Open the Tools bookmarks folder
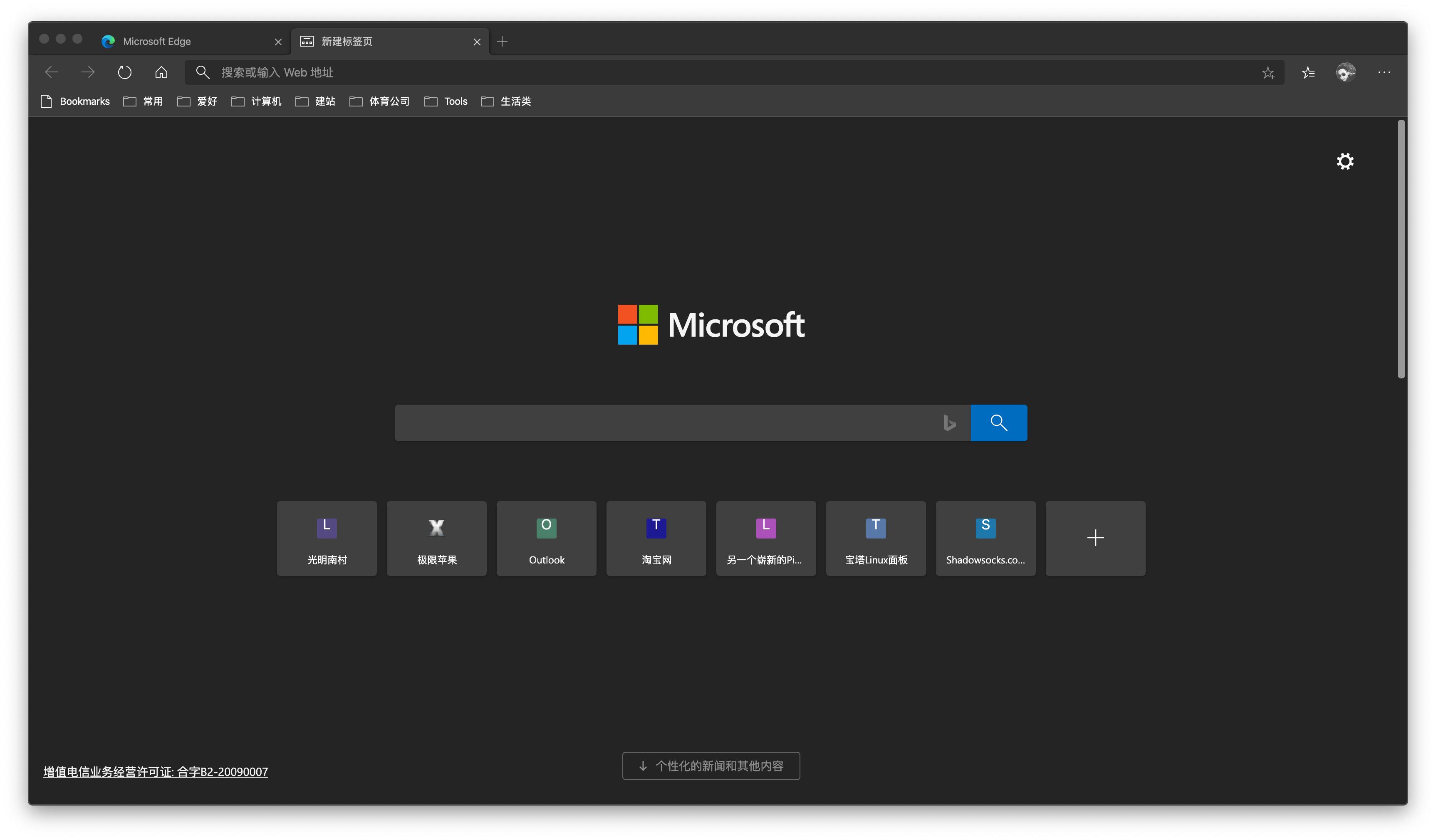Screen dimensions: 1436x840 pyautogui.click(x=456, y=101)
